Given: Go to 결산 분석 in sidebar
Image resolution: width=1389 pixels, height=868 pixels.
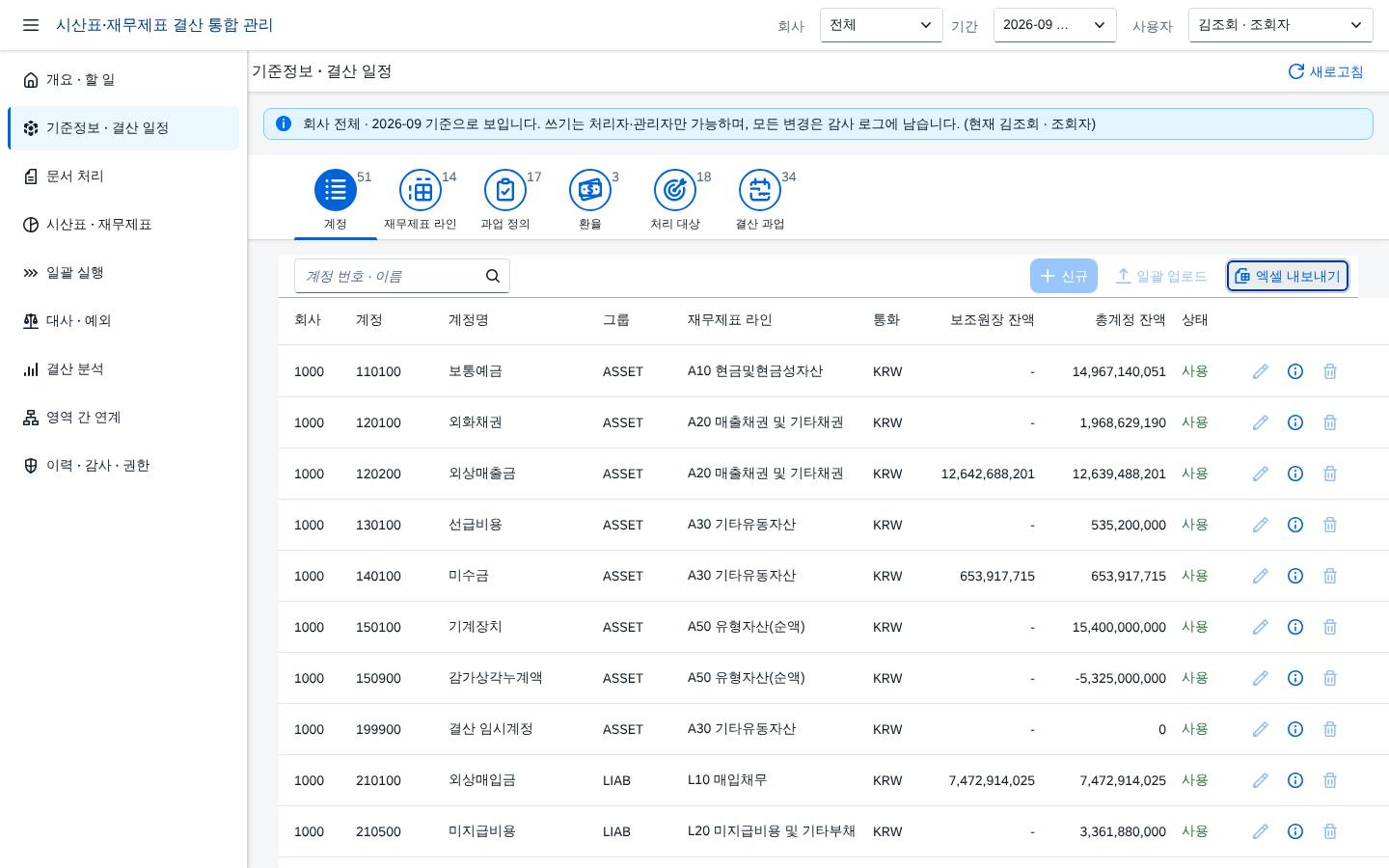Looking at the screenshot, I should tap(123, 369).
